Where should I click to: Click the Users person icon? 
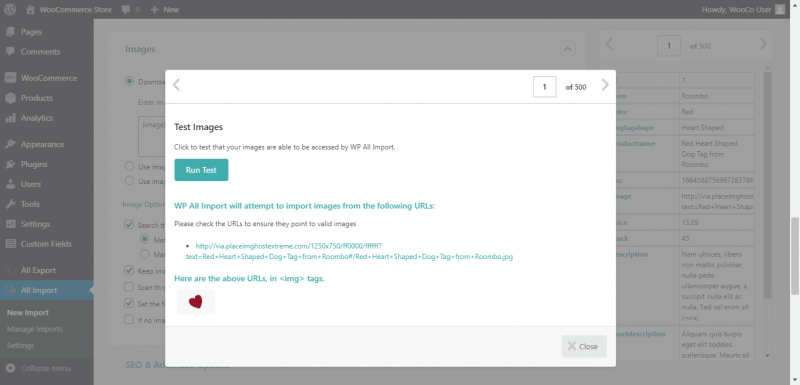(10, 184)
